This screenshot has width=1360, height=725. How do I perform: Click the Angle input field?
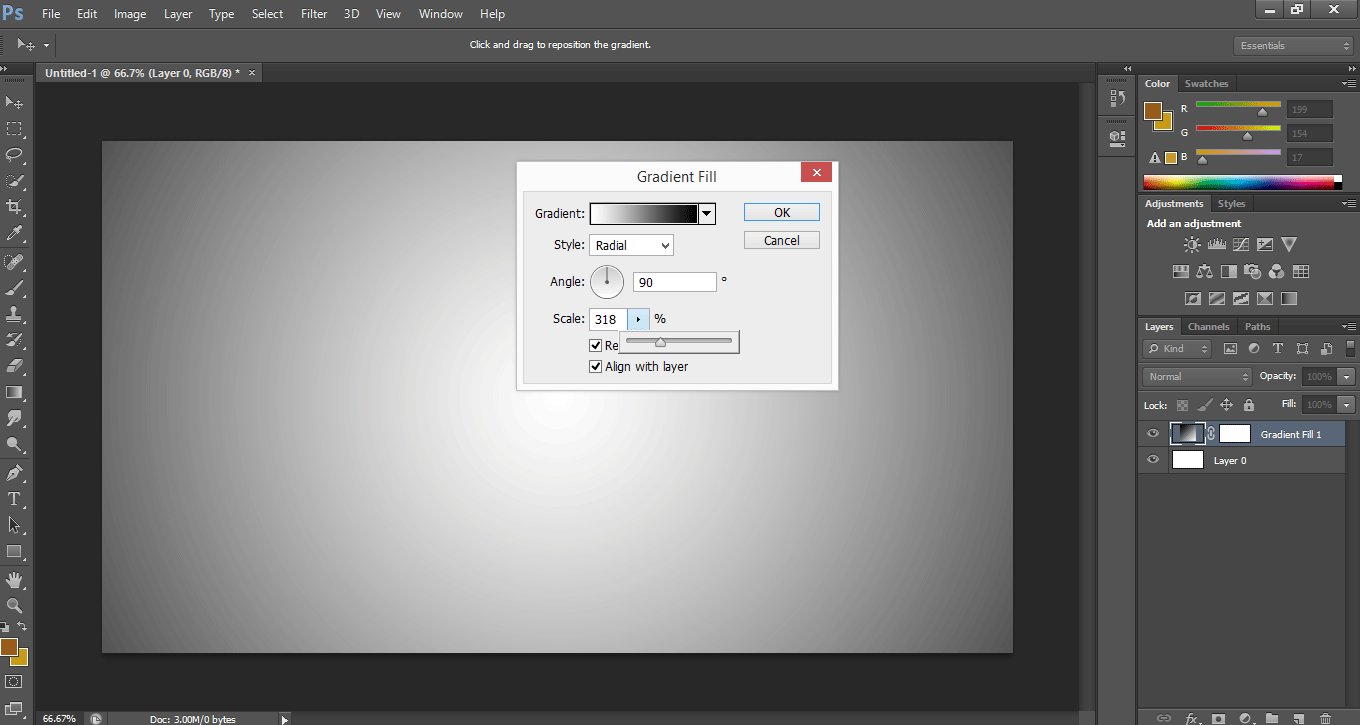674,282
